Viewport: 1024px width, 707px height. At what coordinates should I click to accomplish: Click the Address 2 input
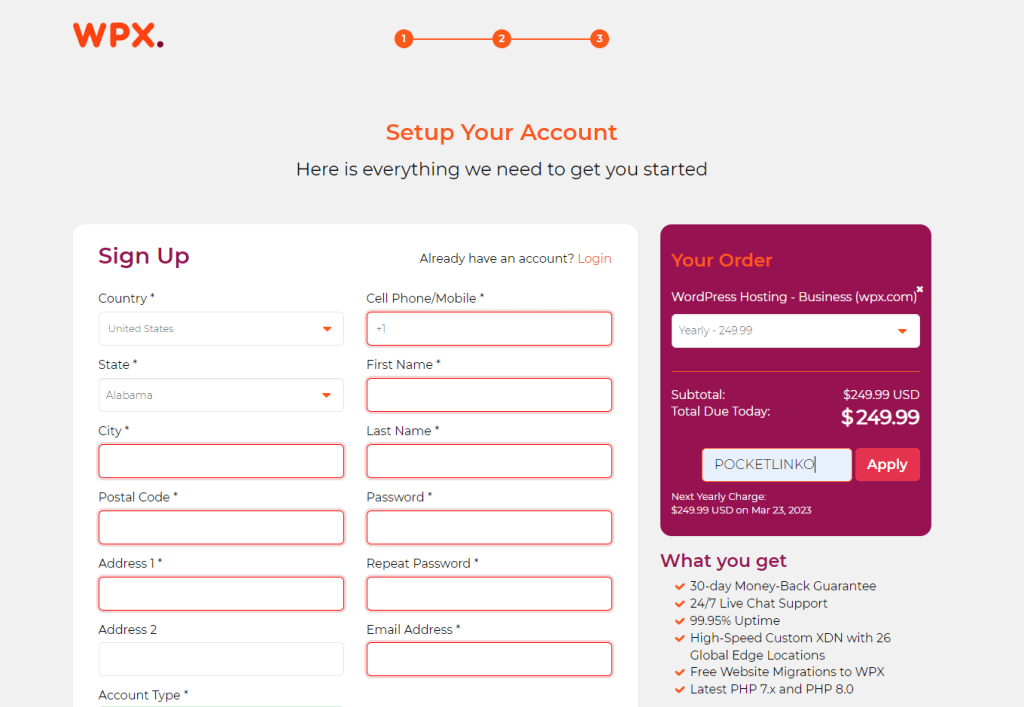(x=221, y=659)
